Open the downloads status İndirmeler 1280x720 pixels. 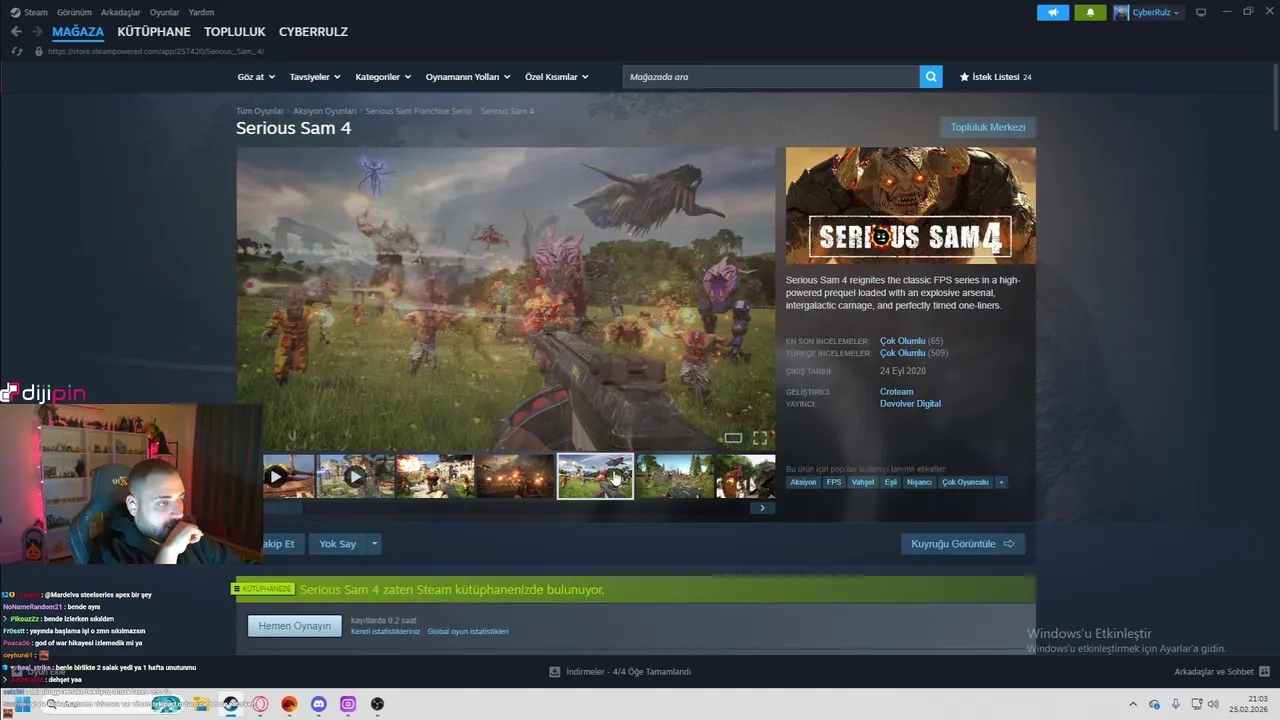pos(620,672)
